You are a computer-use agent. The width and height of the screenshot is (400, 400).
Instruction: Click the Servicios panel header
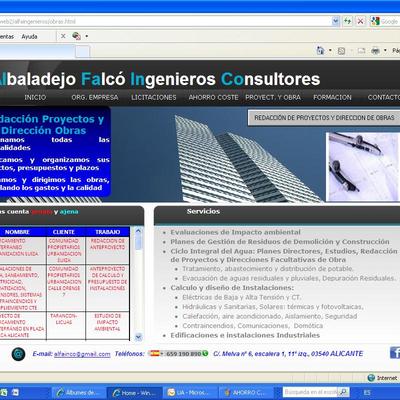(x=277, y=215)
